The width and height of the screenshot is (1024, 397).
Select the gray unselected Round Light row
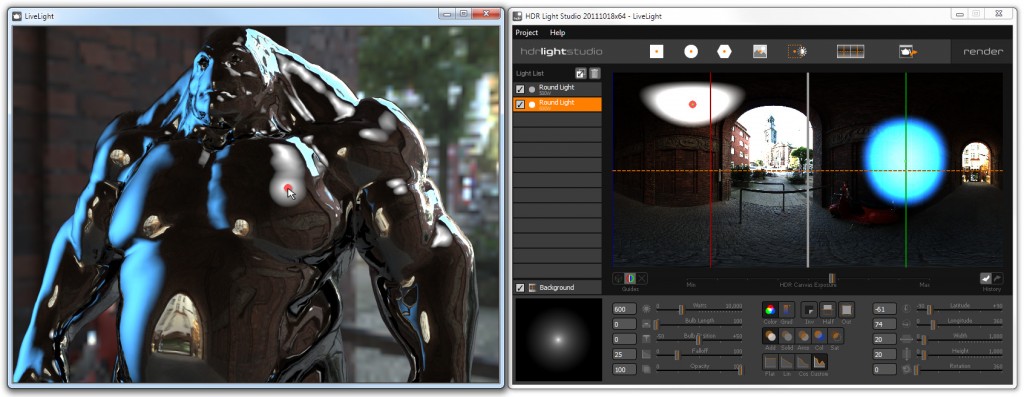(x=557, y=89)
